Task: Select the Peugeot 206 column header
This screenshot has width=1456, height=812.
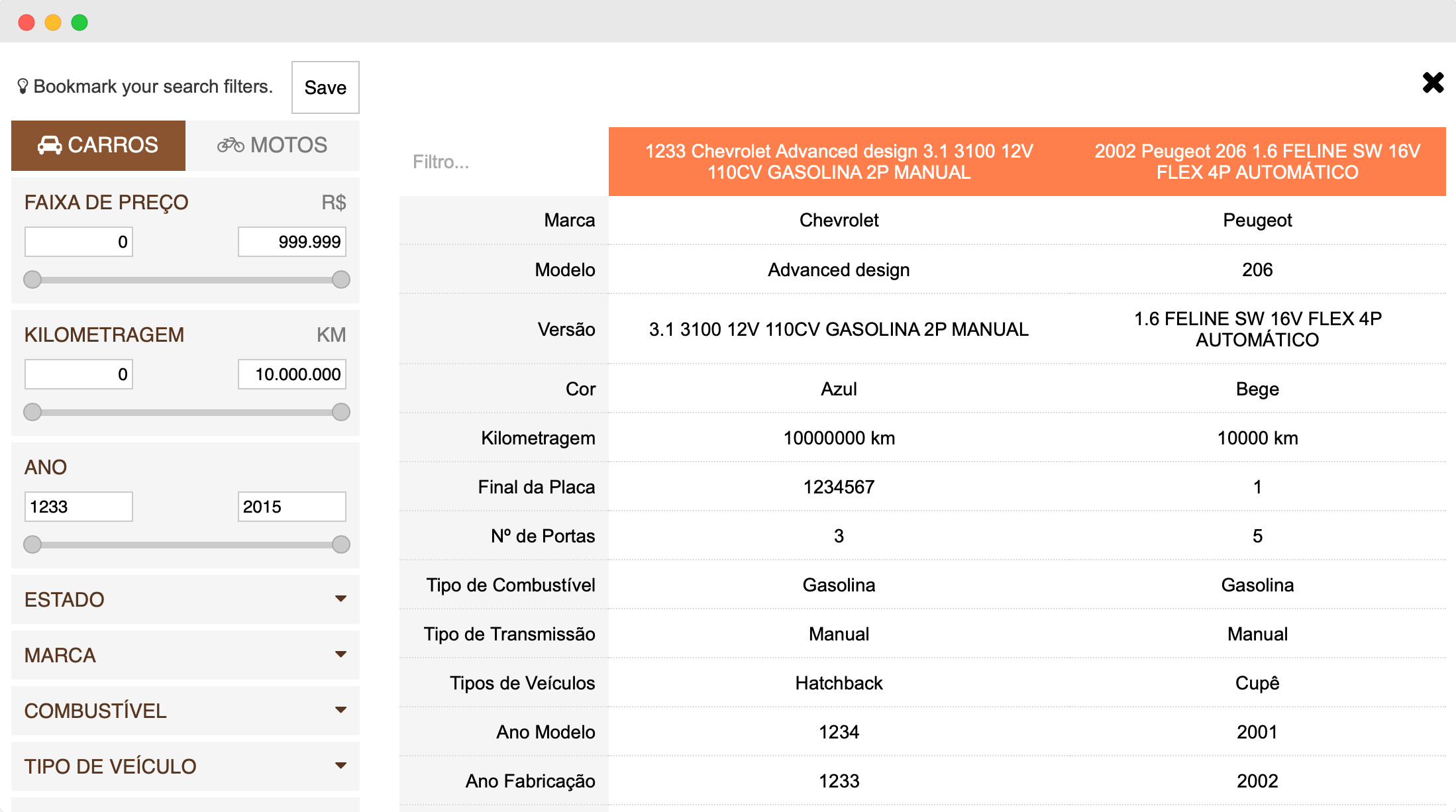Action: point(1257,162)
